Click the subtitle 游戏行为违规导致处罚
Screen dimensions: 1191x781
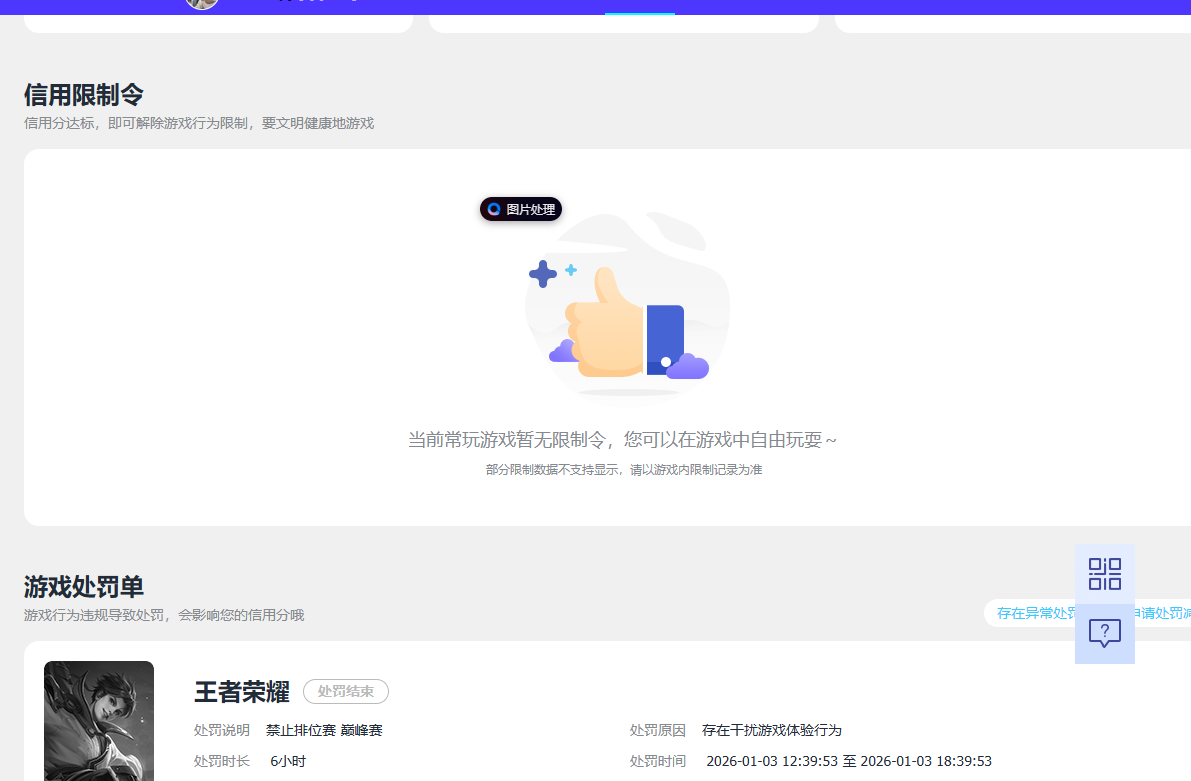click(x=164, y=615)
